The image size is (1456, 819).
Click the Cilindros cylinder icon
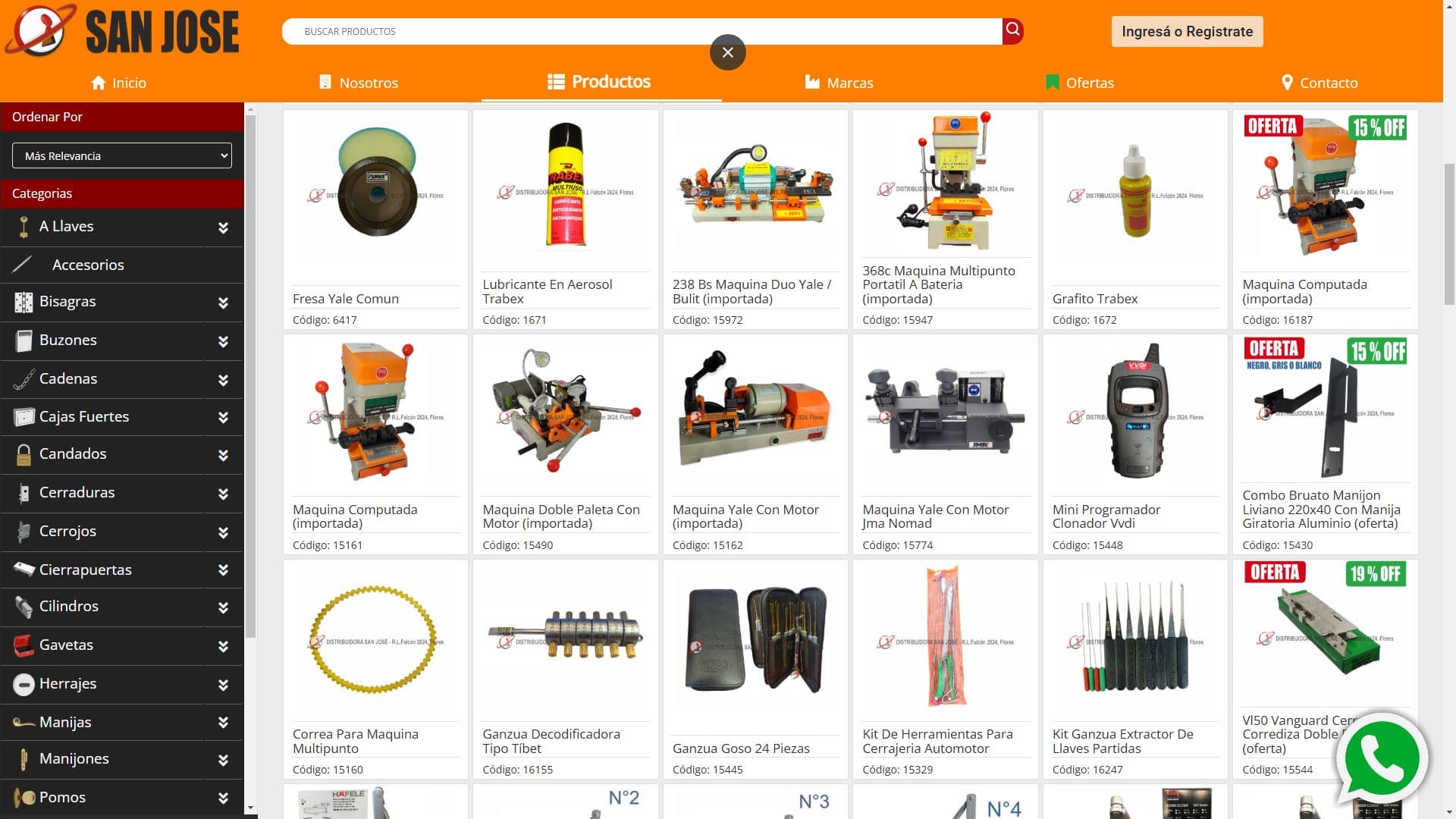(x=24, y=607)
